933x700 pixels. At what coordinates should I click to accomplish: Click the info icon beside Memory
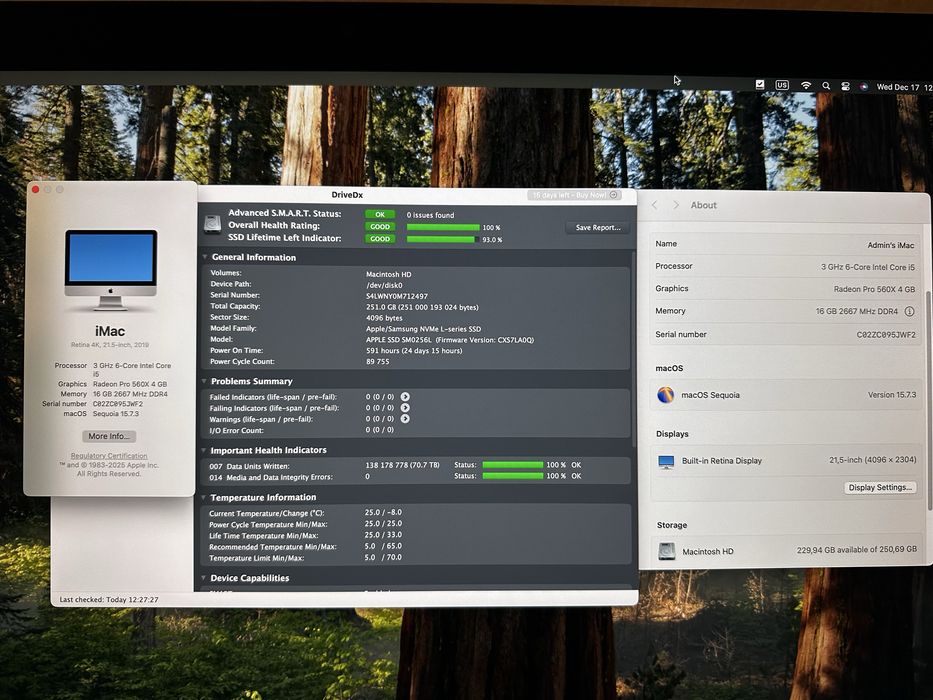tap(909, 311)
